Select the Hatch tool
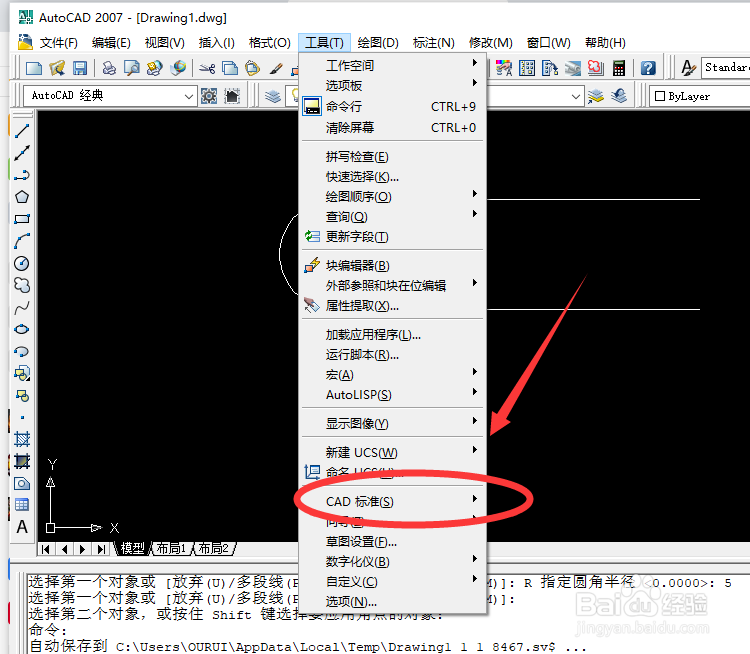This screenshot has width=750, height=654. pos(22,439)
